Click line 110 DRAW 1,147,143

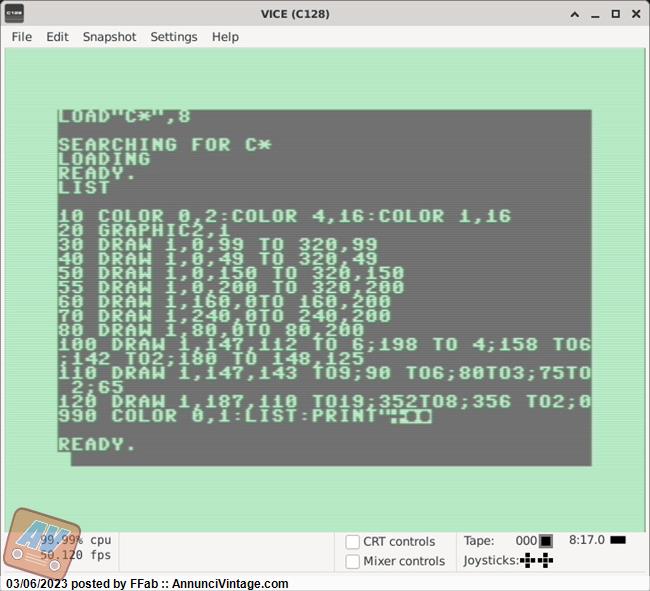pyautogui.click(x=325, y=380)
